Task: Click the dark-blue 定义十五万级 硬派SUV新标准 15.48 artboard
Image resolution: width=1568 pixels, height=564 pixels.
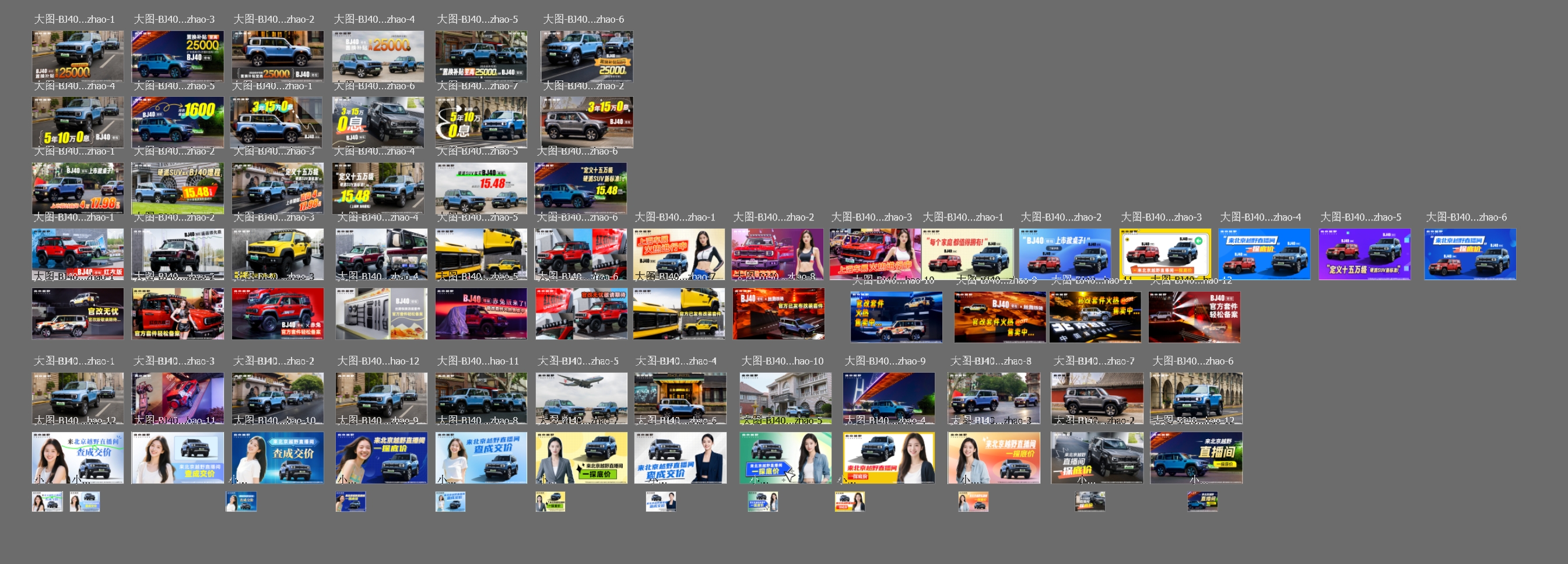Action: [x=581, y=188]
